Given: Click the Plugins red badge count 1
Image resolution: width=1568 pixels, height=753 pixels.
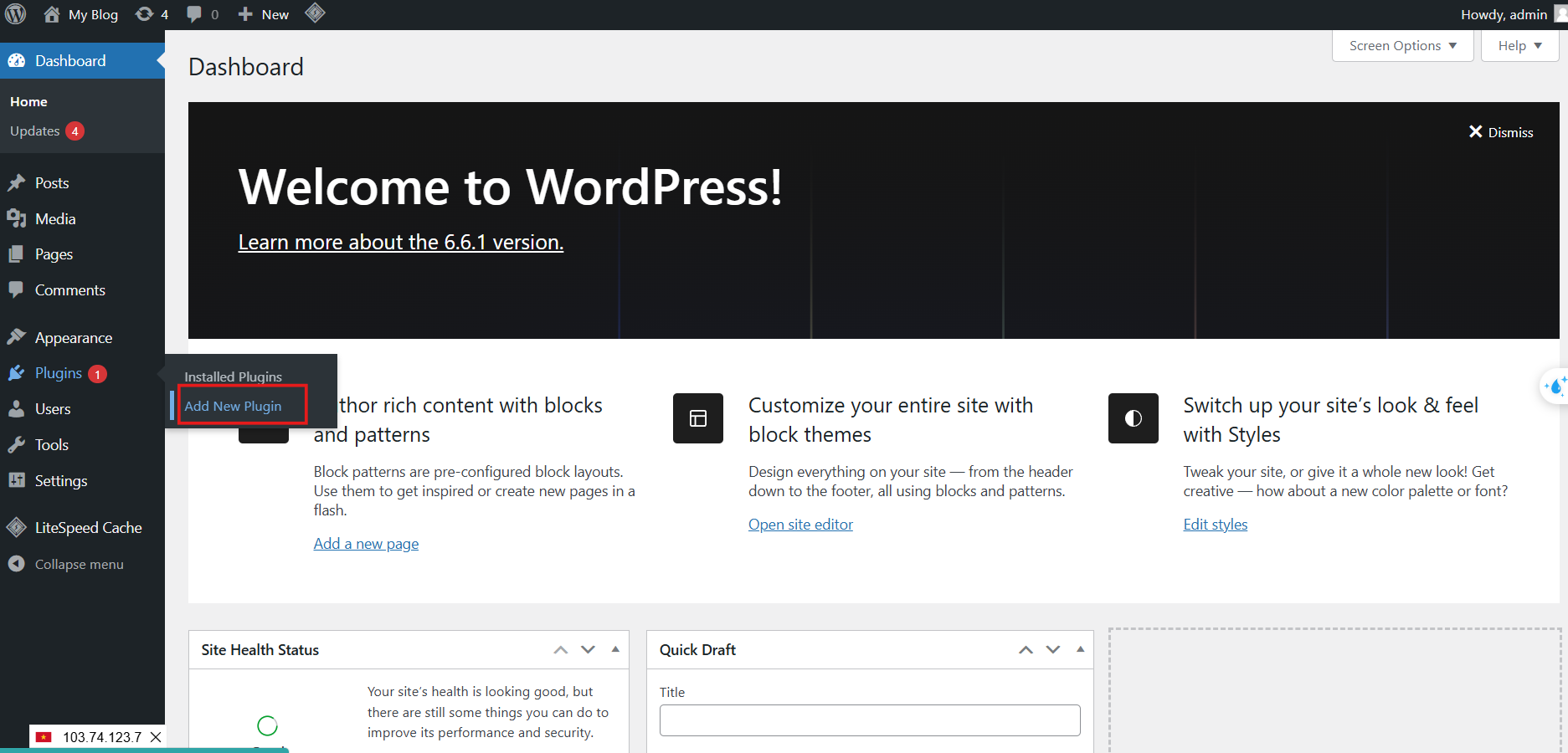Looking at the screenshot, I should click(98, 374).
